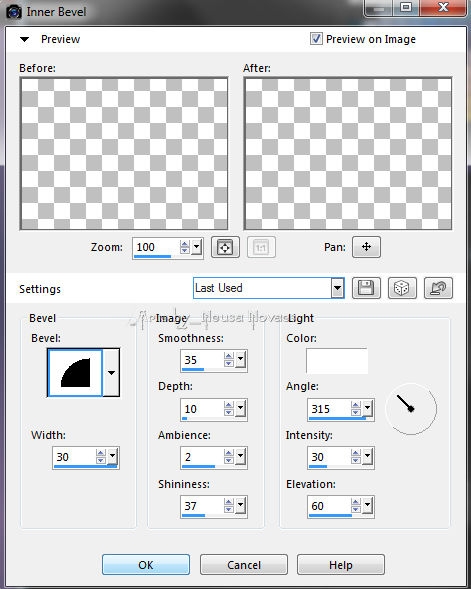Collapse the Preview section triangle
This screenshot has width=471, height=589.
click(x=24, y=39)
